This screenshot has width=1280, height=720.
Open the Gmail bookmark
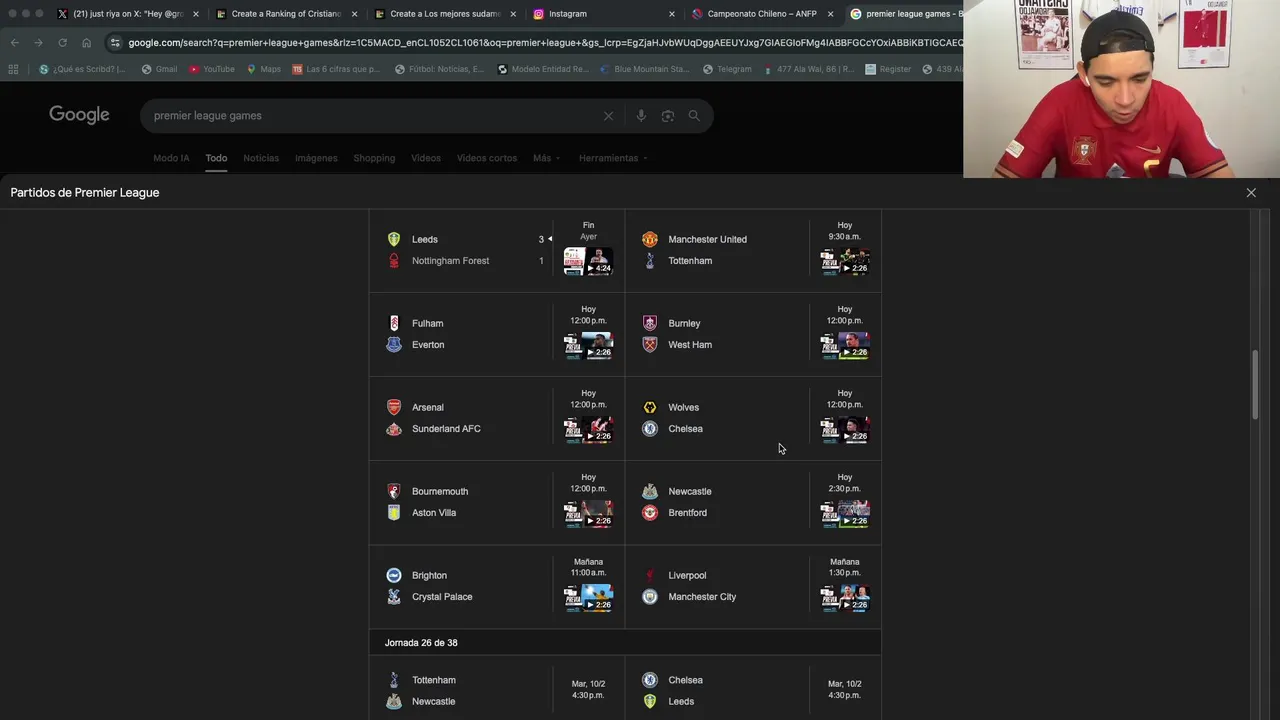pos(160,69)
